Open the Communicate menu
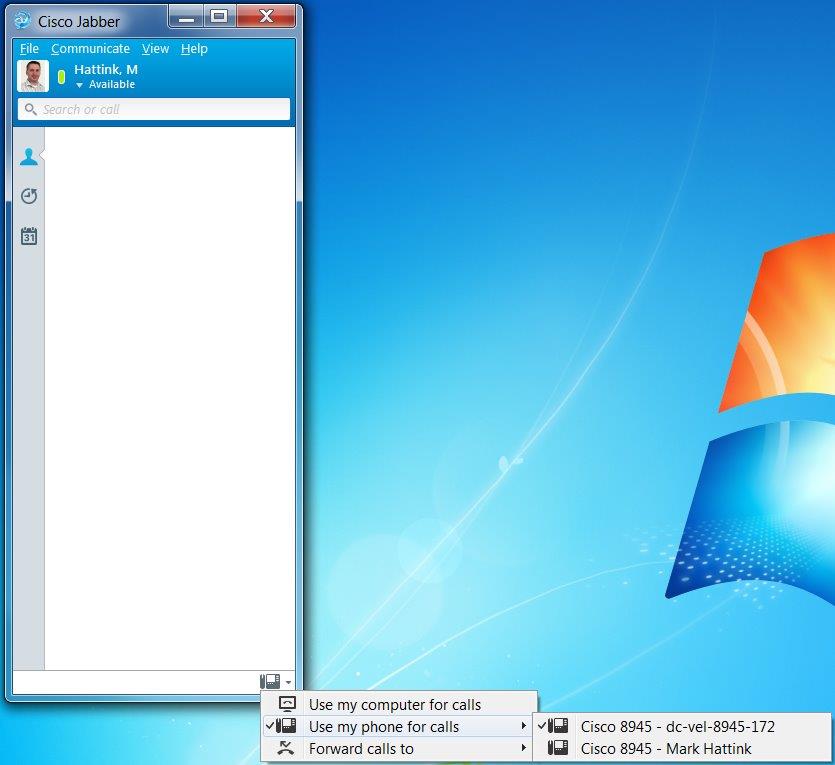The height and width of the screenshot is (765, 835). 91,48
